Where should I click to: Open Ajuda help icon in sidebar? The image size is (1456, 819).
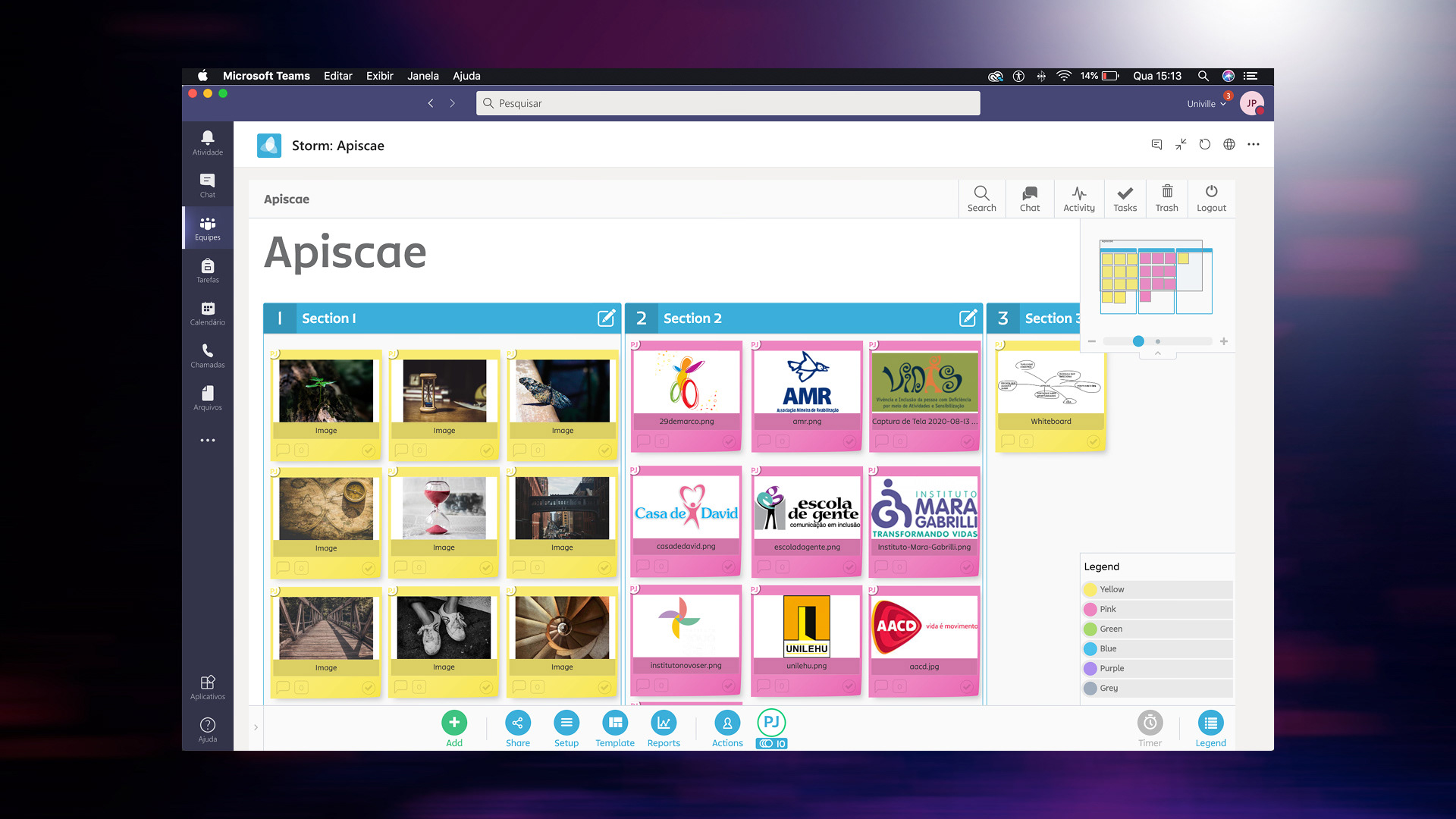tap(207, 730)
